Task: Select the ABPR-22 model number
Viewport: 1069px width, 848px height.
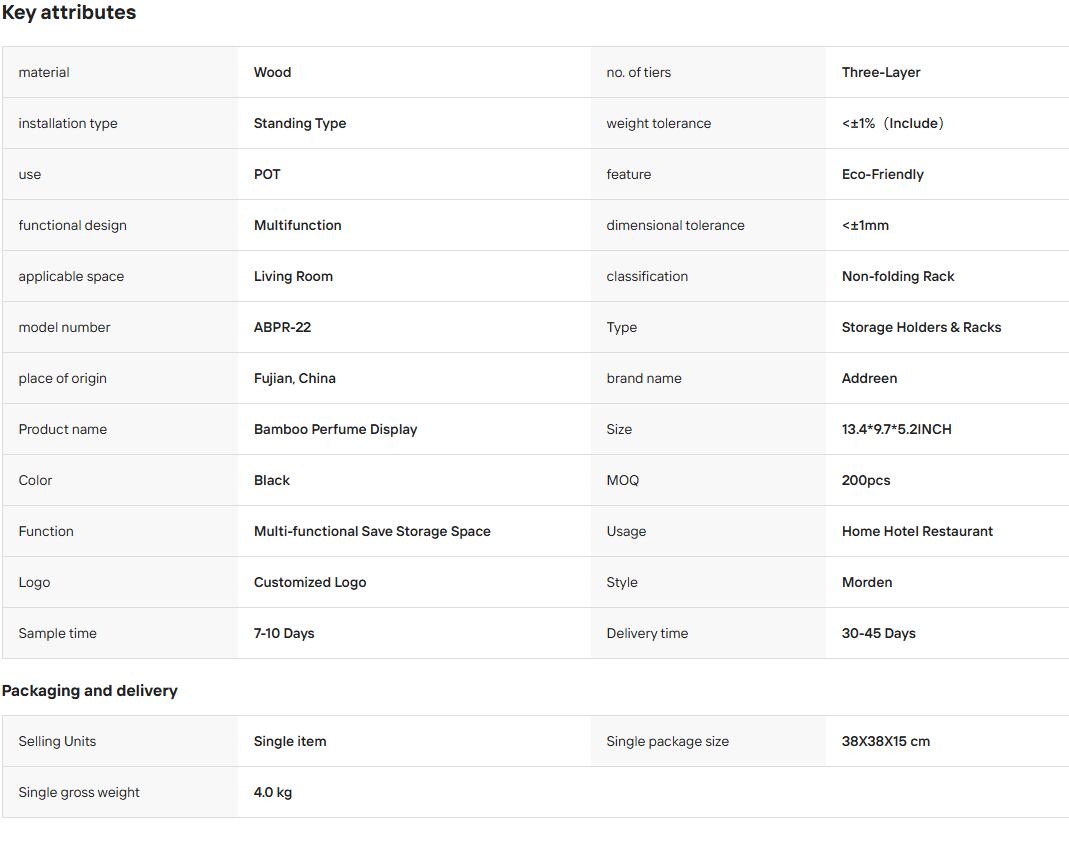Action: pos(282,327)
